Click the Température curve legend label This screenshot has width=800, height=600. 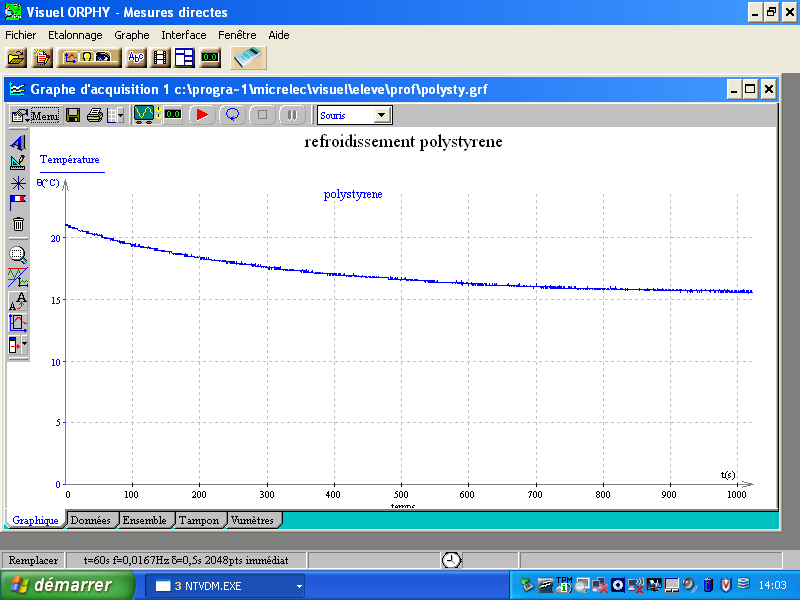click(x=70, y=160)
